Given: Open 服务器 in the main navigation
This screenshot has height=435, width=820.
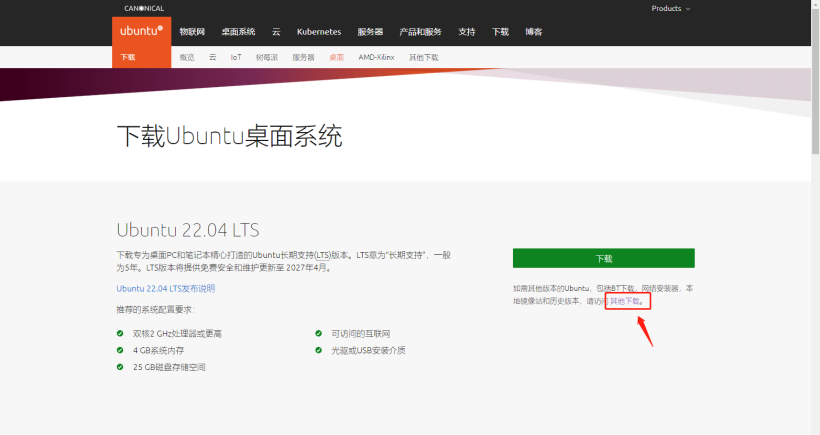Looking at the screenshot, I should [370, 32].
